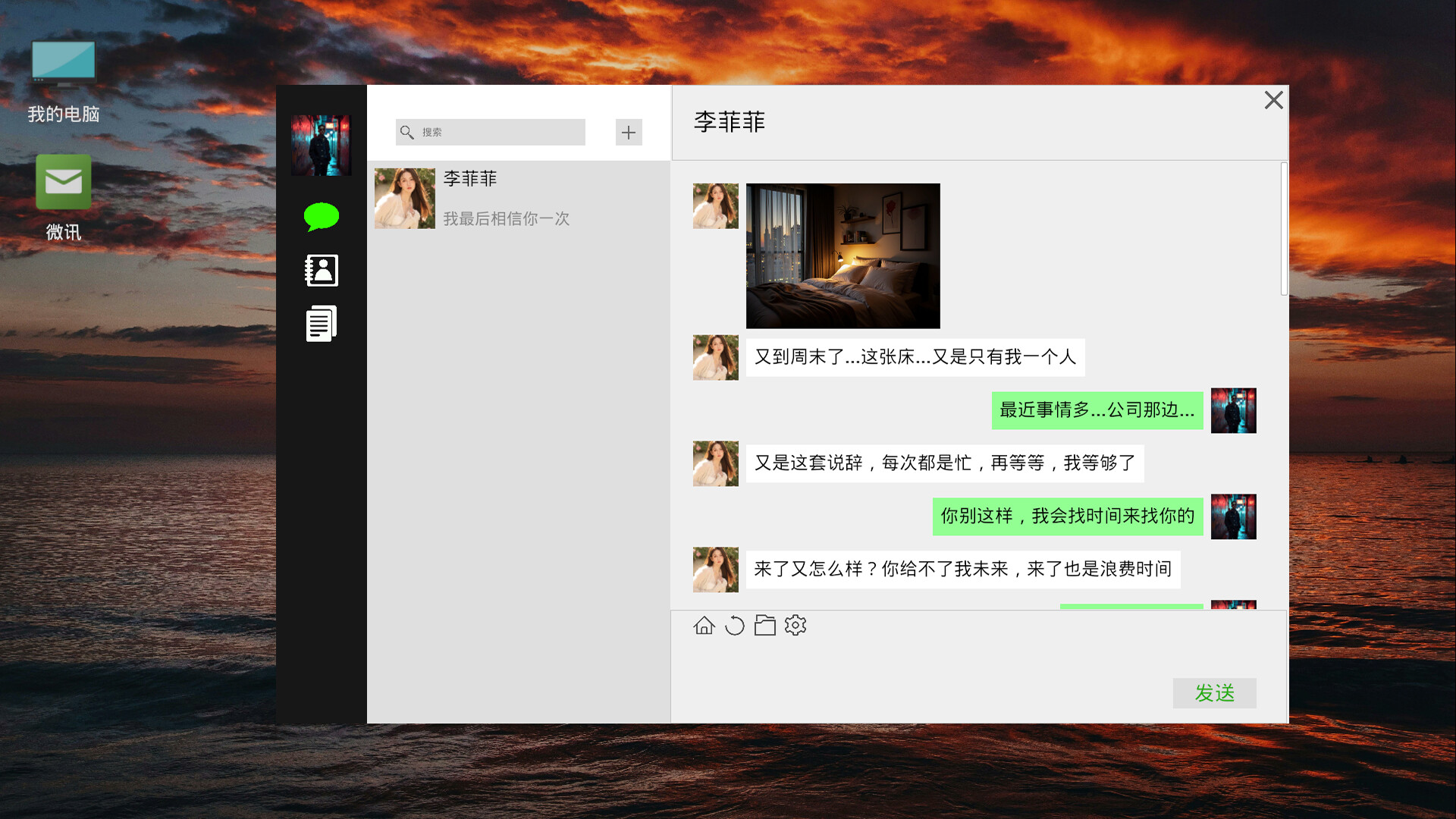
Task: Click 李菲菲 avatar beside 又到周末了 message
Action: tap(716, 358)
